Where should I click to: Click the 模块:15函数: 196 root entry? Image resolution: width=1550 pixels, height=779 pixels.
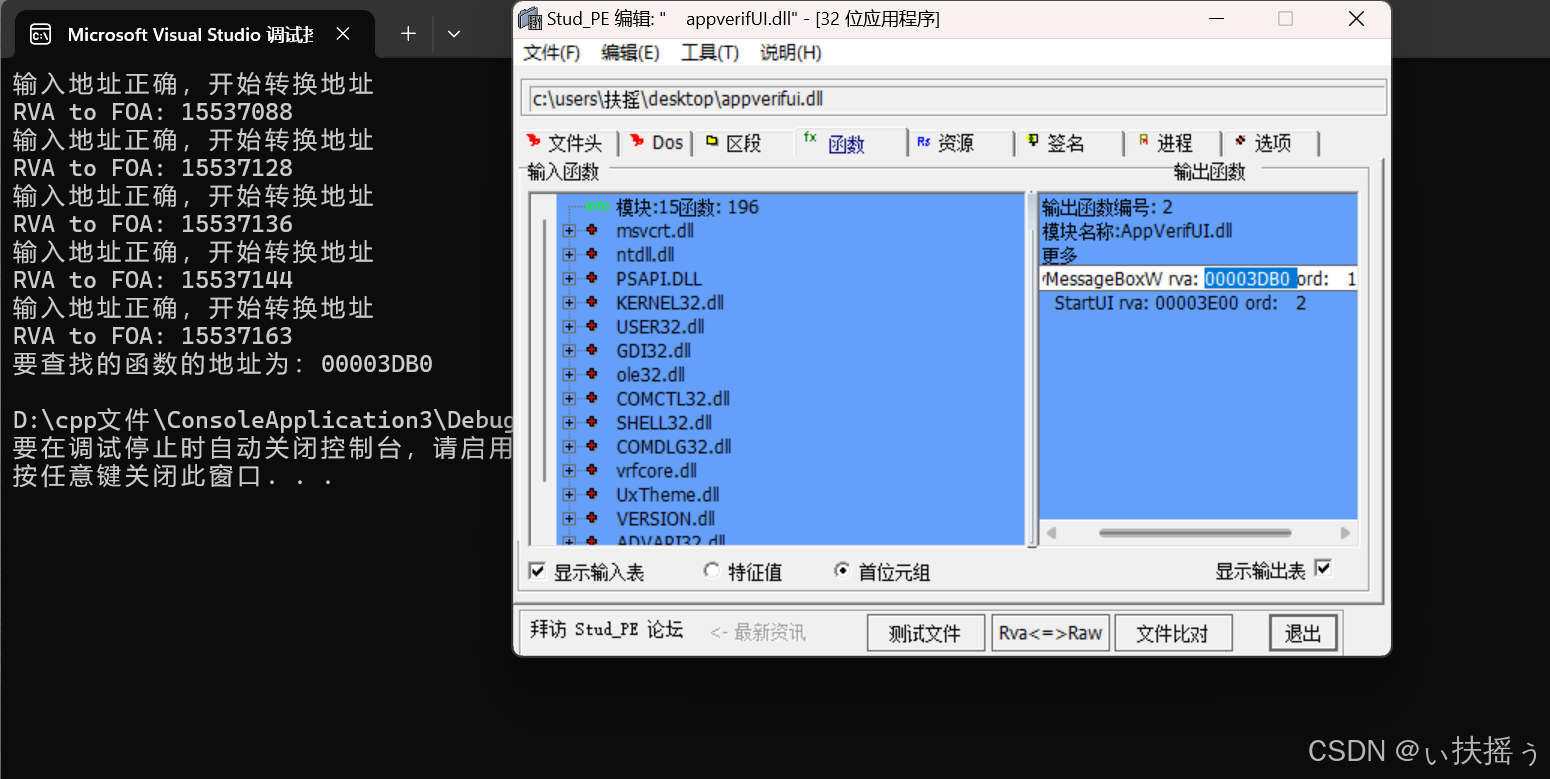pyautogui.click(x=687, y=207)
